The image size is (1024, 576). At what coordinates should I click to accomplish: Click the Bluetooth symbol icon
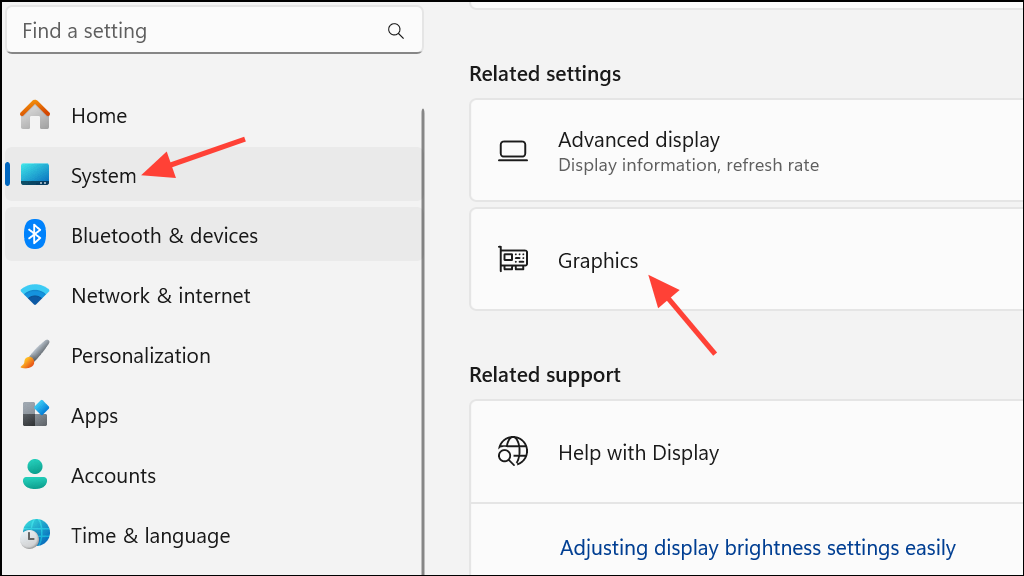[35, 234]
